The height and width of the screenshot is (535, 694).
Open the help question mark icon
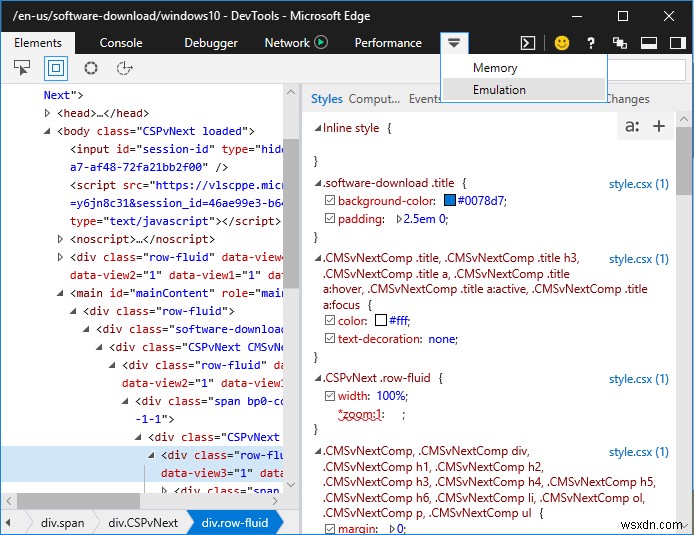click(591, 43)
